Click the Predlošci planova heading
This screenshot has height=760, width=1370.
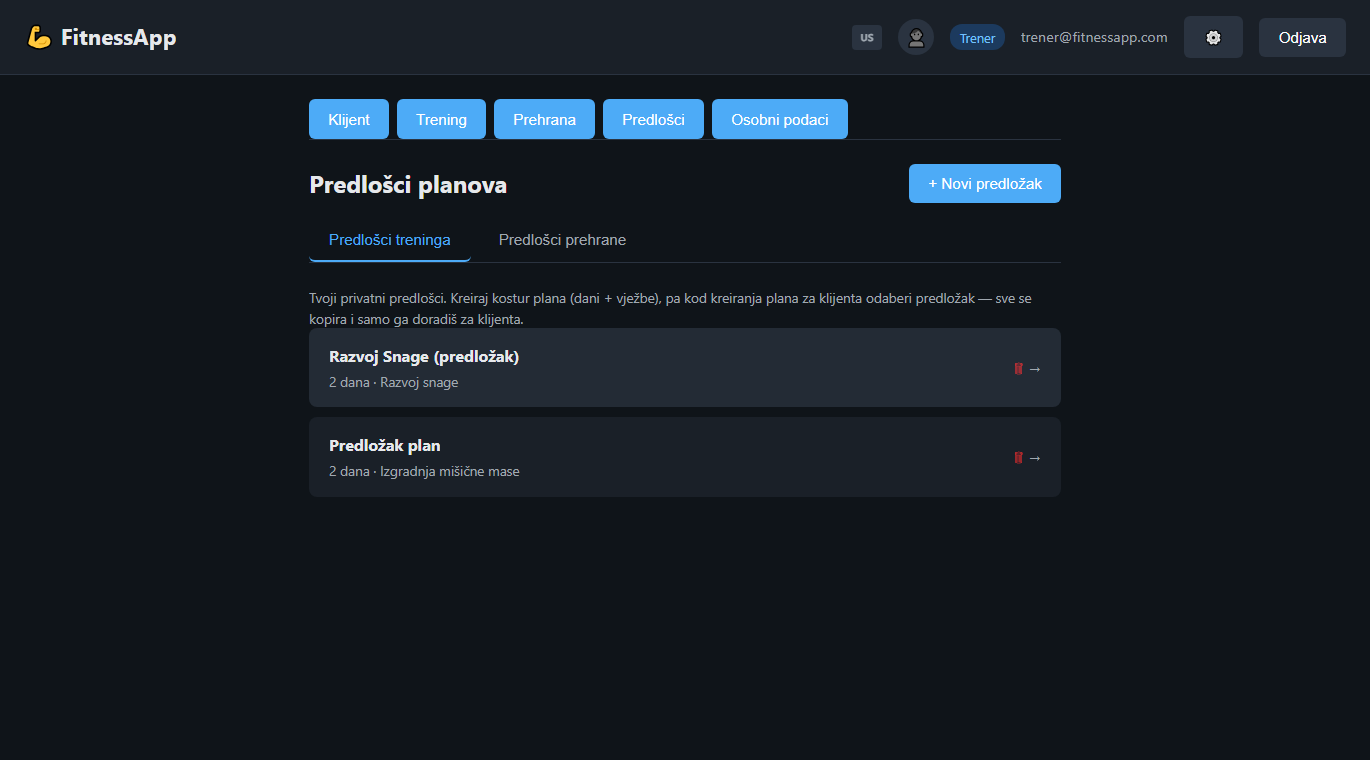coord(408,185)
